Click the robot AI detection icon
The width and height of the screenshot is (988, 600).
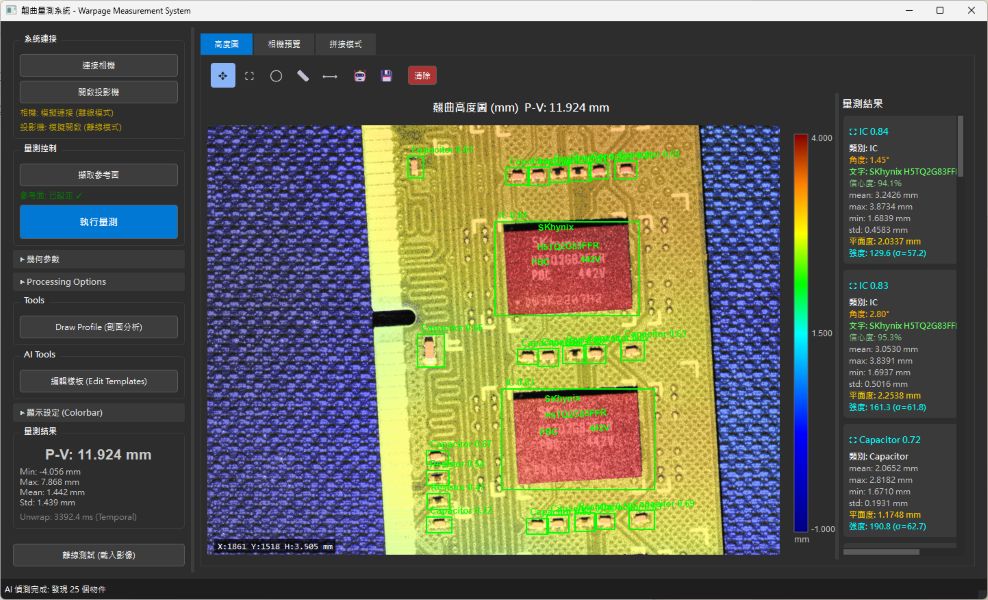(359, 76)
